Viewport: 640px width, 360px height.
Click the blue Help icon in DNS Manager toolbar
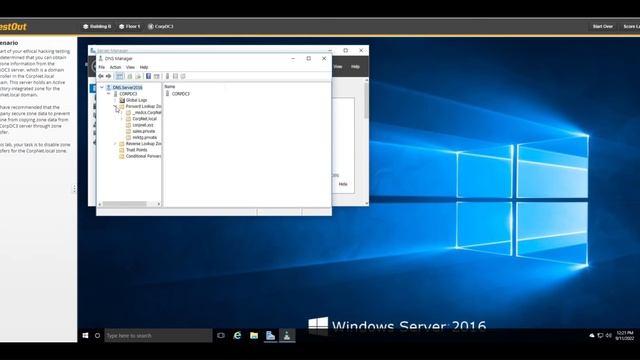149,76
